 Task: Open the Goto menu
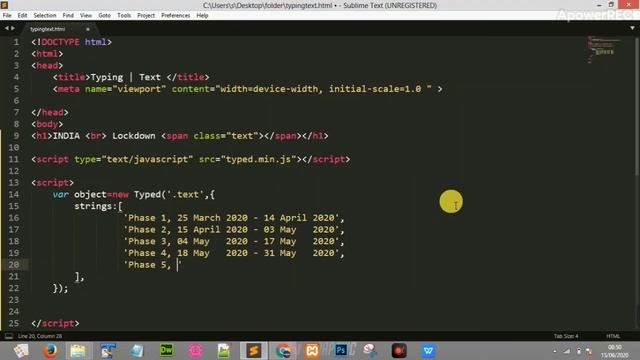point(104,16)
